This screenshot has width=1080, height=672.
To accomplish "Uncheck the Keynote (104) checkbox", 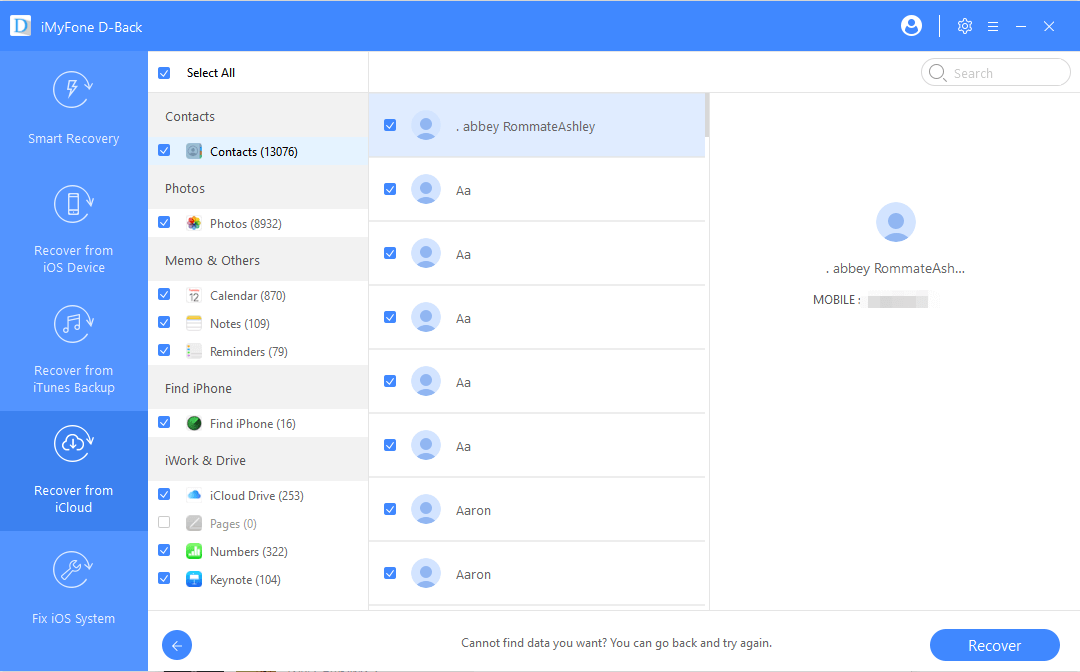I will click(x=164, y=578).
